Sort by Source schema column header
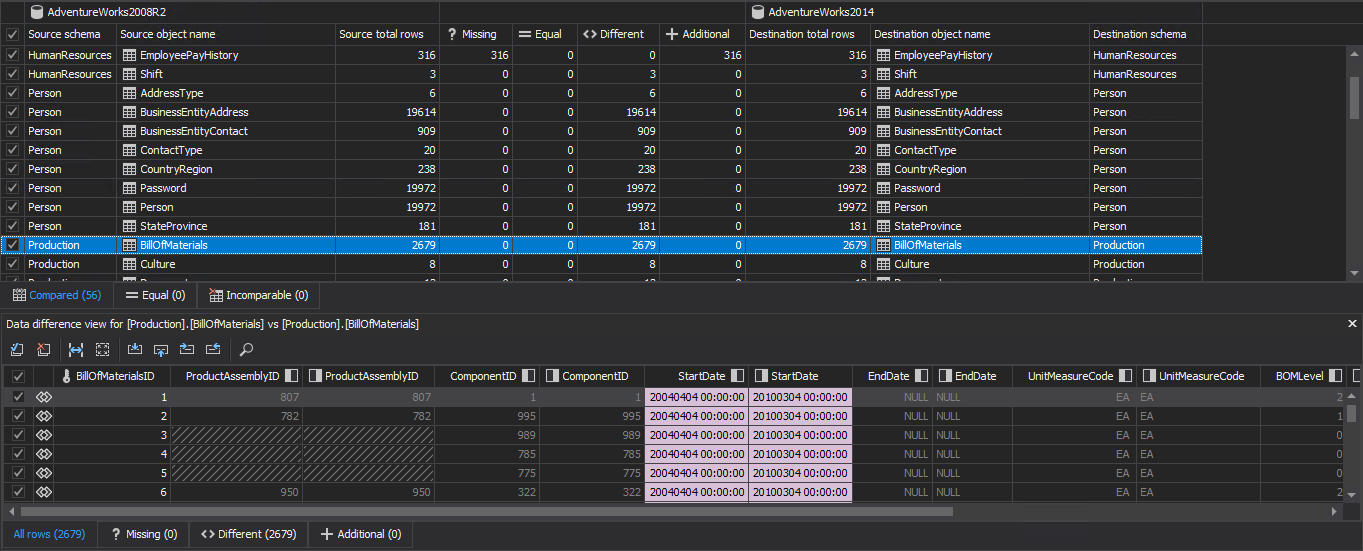Viewport: 1363px width, 551px height. coord(70,34)
